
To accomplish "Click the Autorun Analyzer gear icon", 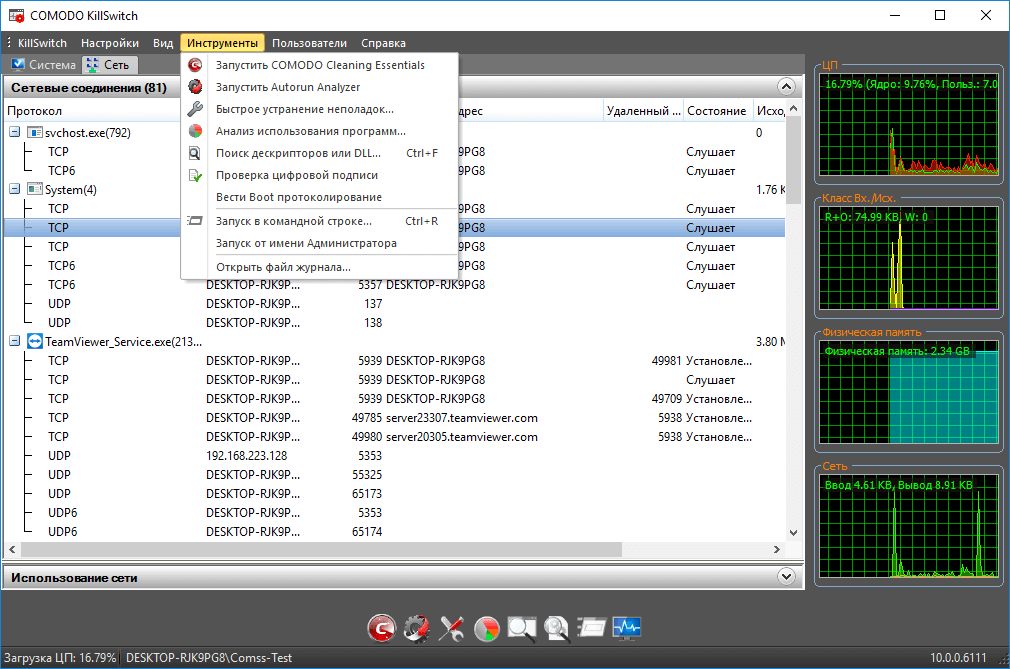I will click(416, 628).
